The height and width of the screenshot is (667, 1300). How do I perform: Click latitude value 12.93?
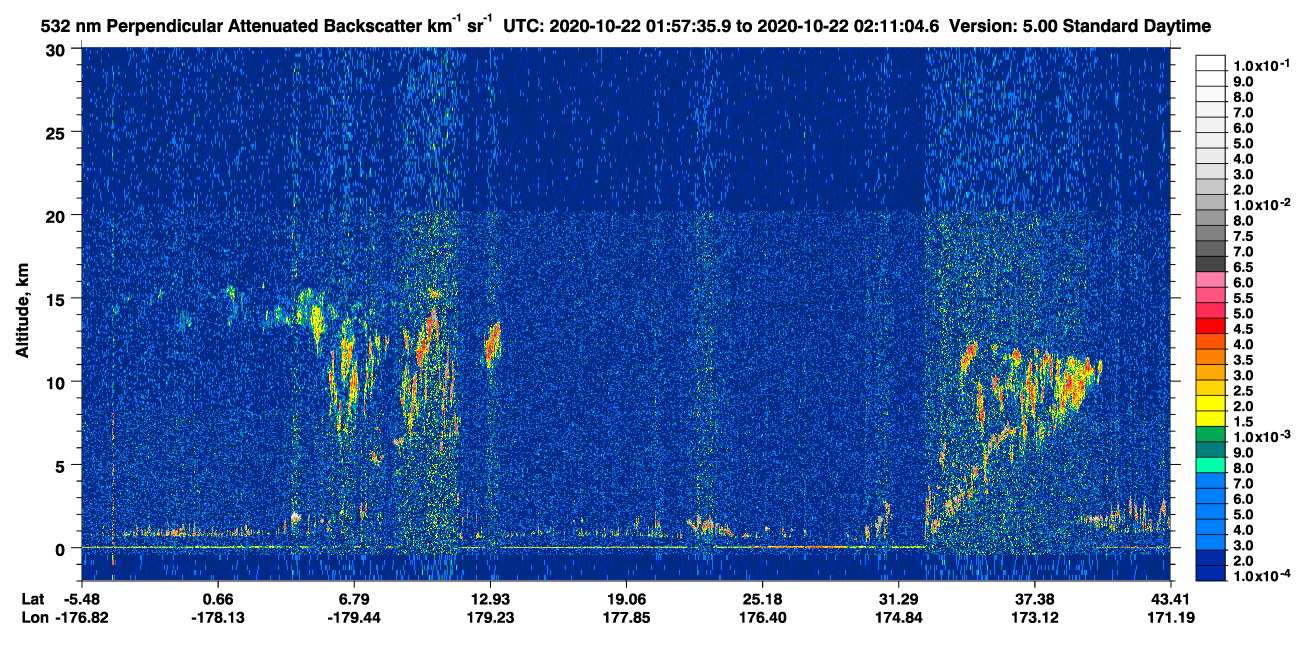tap(490, 598)
